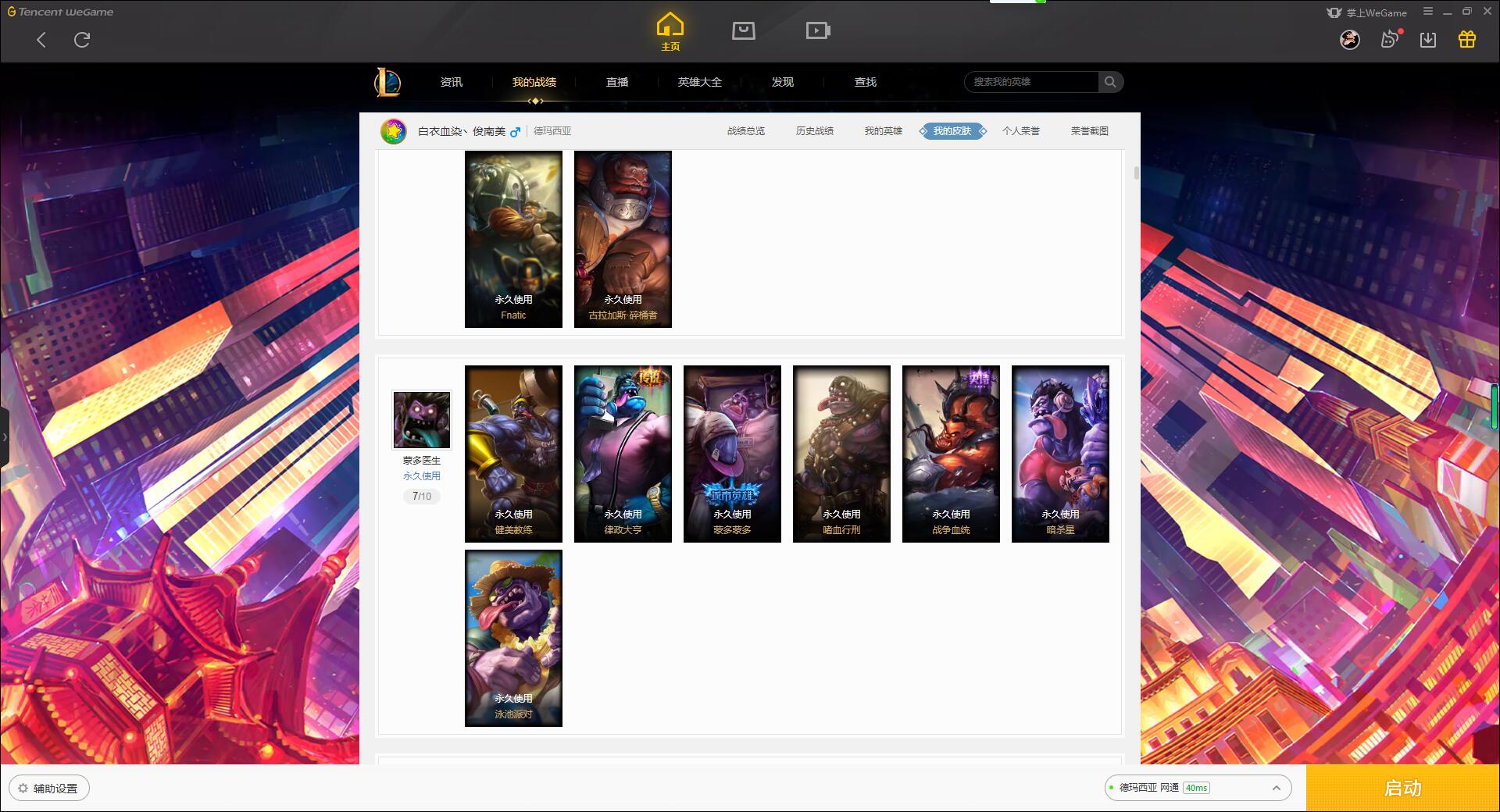
Task: Expand the left edge side panel handle
Action: tap(4, 437)
